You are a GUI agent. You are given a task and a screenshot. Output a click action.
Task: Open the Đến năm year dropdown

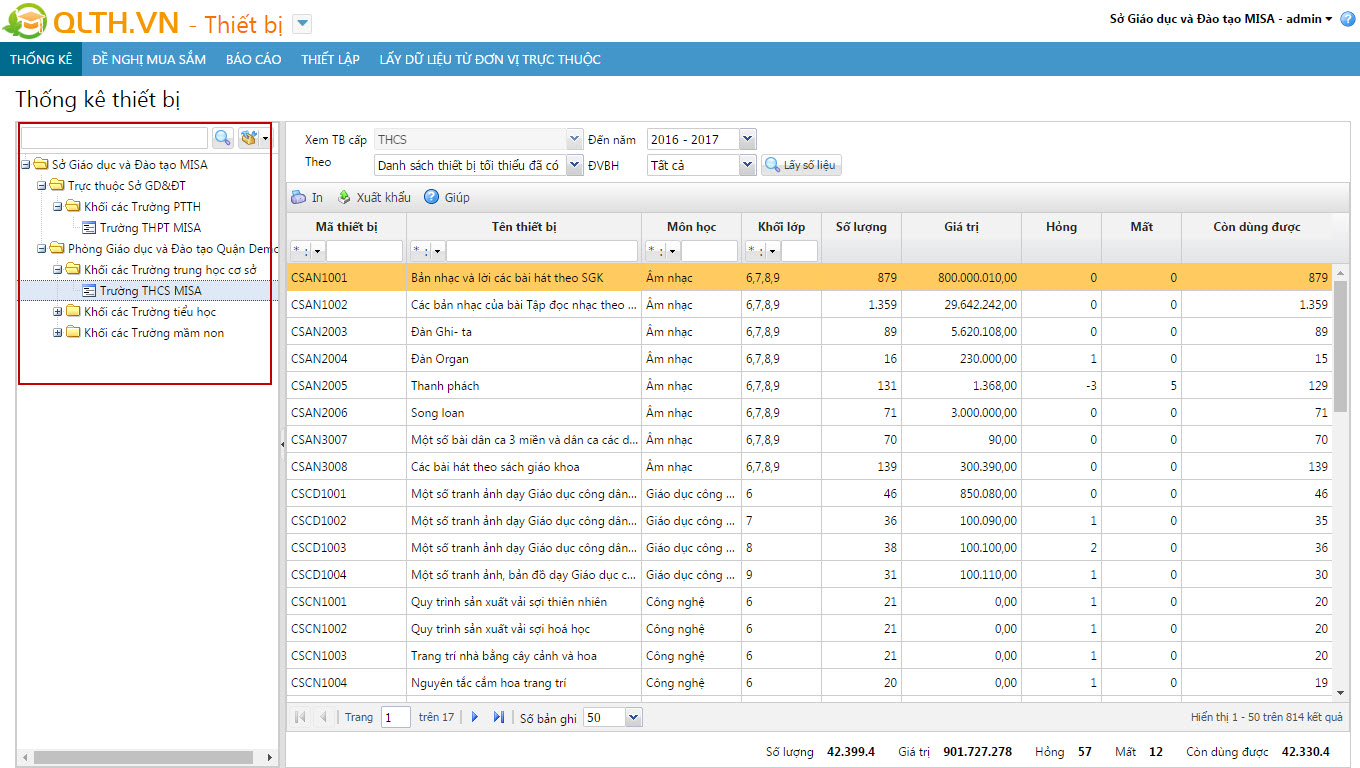click(x=747, y=140)
